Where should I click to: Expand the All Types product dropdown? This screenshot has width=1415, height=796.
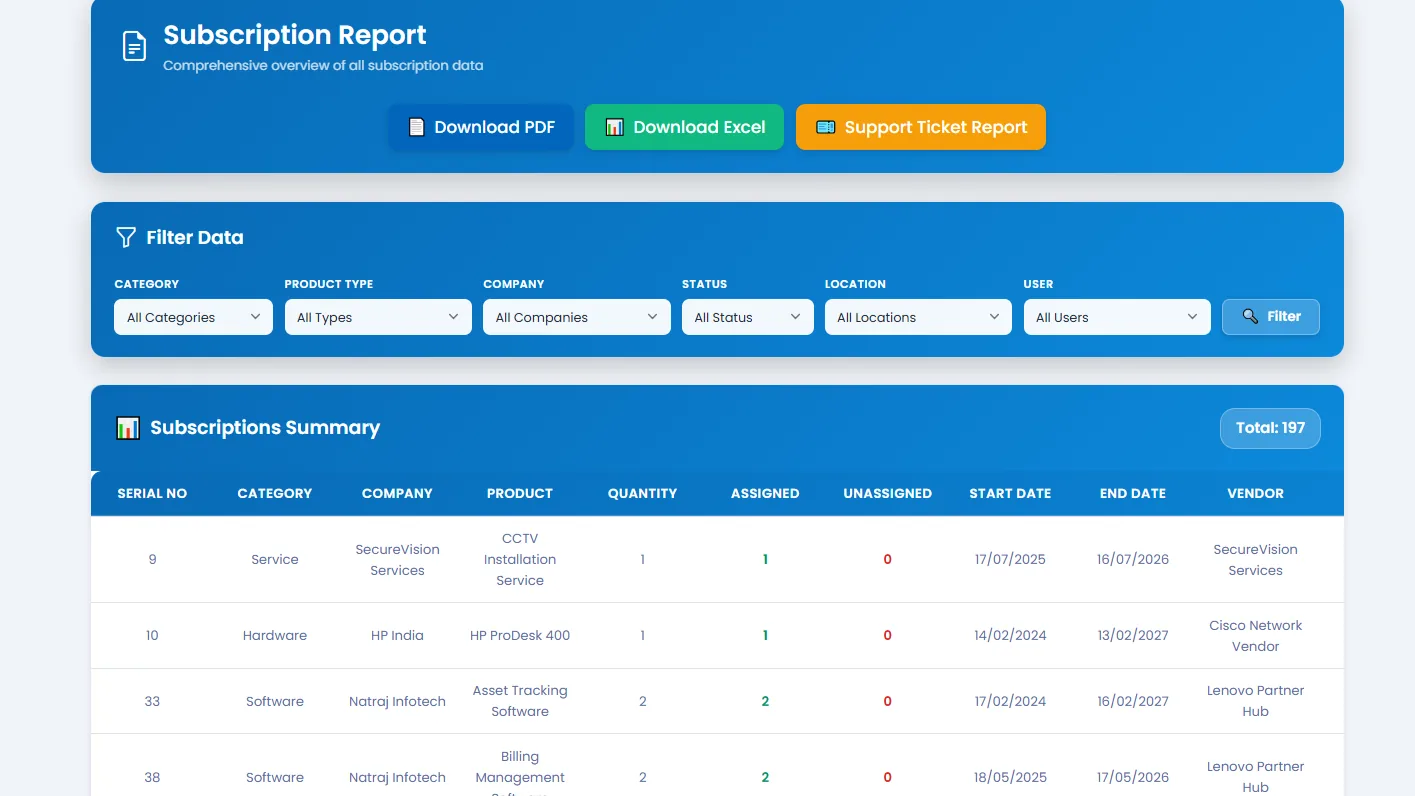coord(378,317)
